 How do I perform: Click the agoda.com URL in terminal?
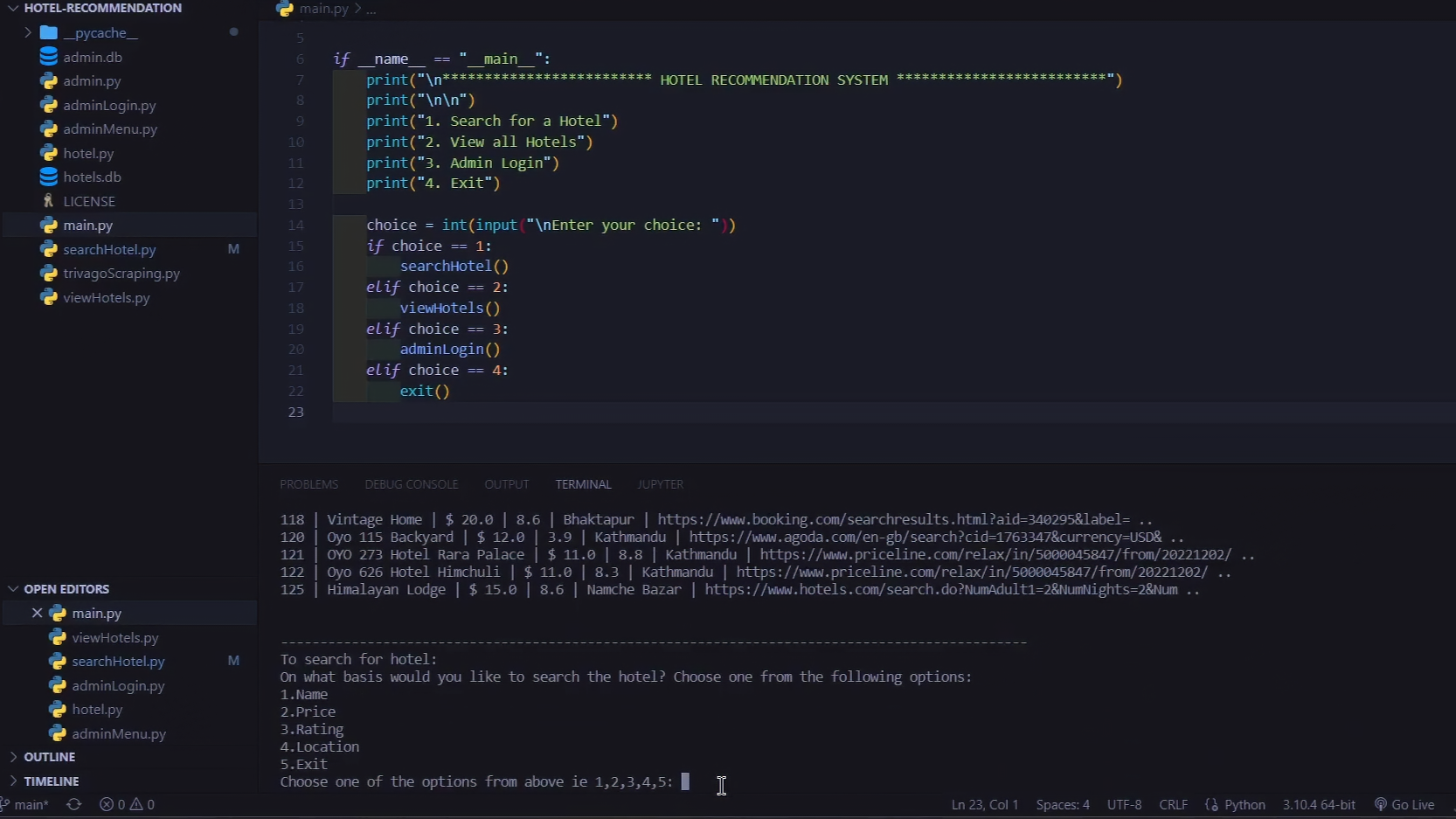coord(925,537)
